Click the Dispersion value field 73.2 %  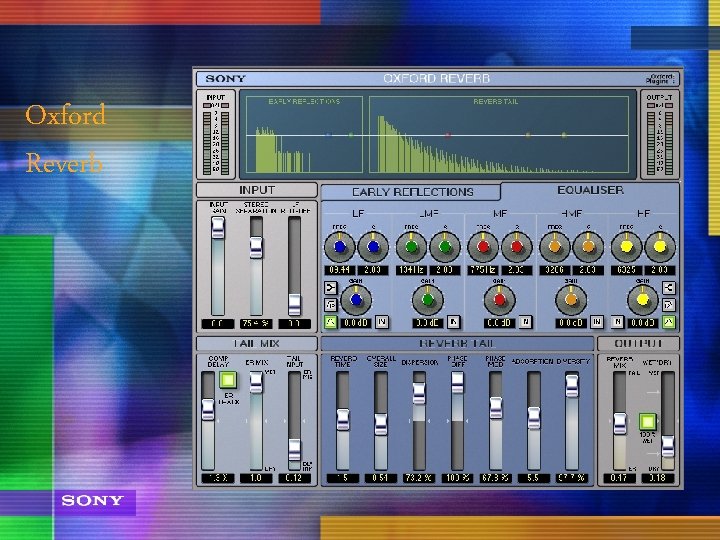[419, 478]
